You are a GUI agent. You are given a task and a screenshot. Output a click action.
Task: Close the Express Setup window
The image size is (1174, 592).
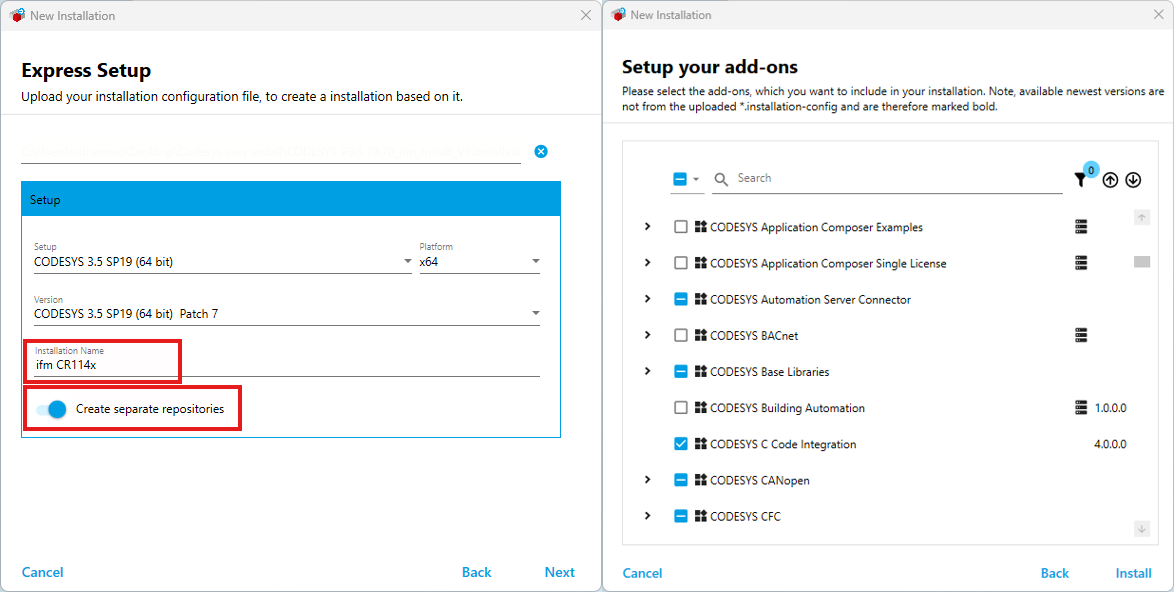pos(586,15)
